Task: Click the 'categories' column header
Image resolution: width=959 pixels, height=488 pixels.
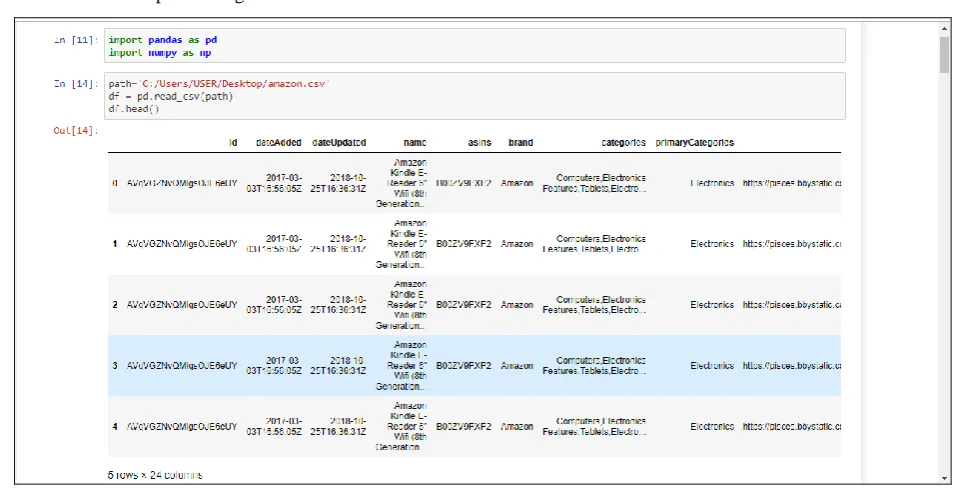Action: pos(623,142)
